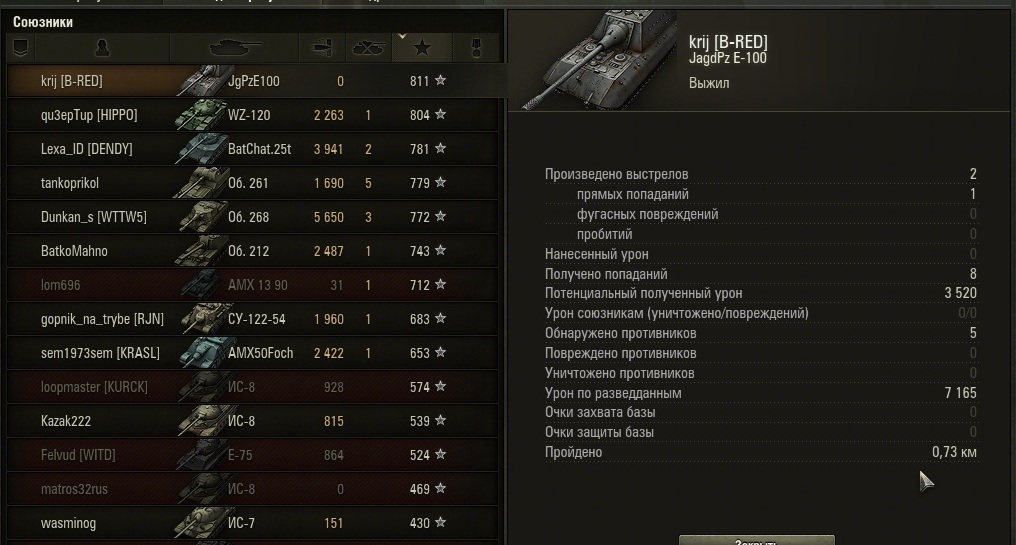Click the BatChat.25t tank icon in Lexa_ID row
The height and width of the screenshot is (545, 1016).
coord(200,149)
